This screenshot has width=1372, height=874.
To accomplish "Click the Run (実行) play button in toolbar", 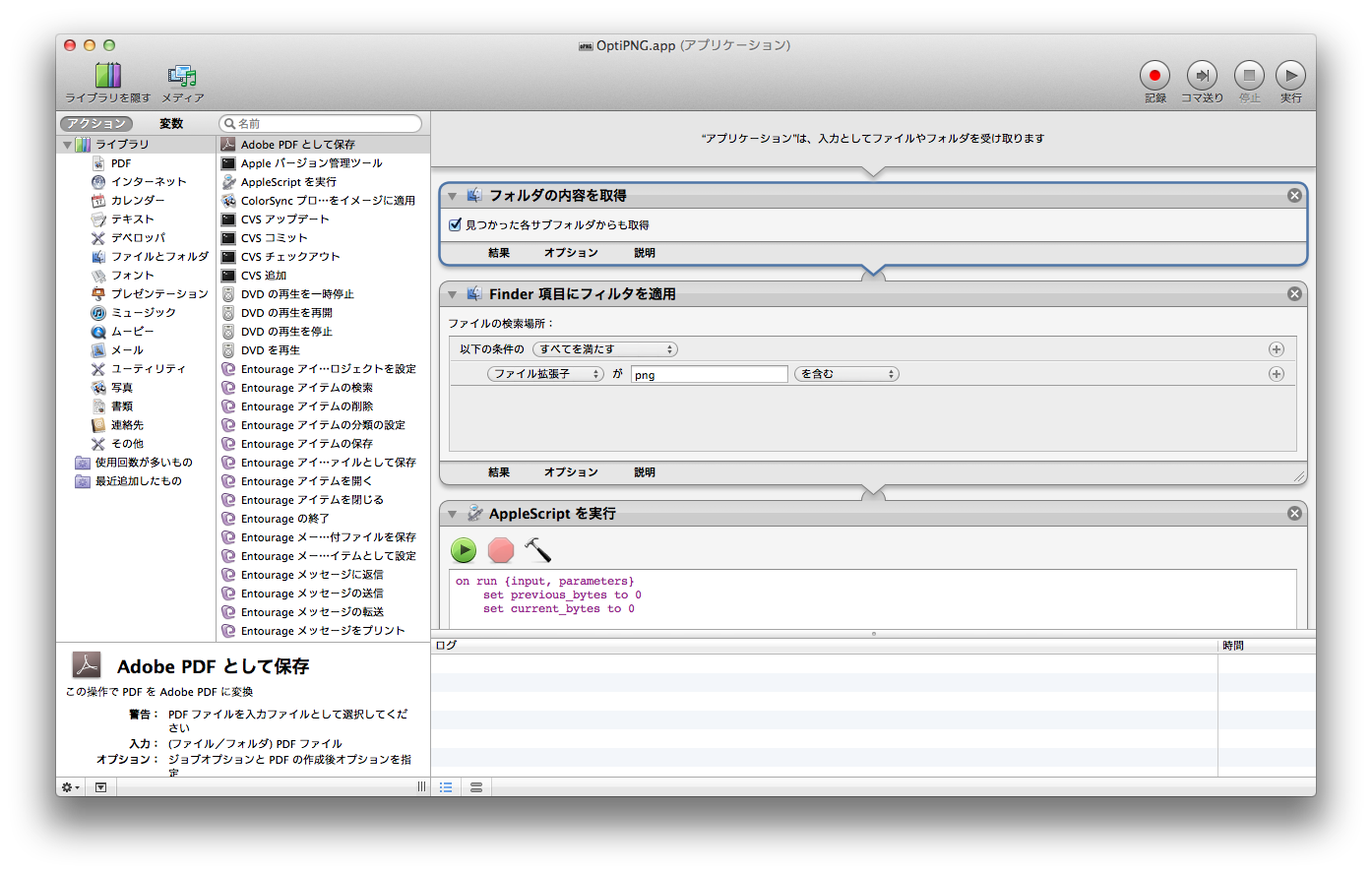I will point(1290,76).
